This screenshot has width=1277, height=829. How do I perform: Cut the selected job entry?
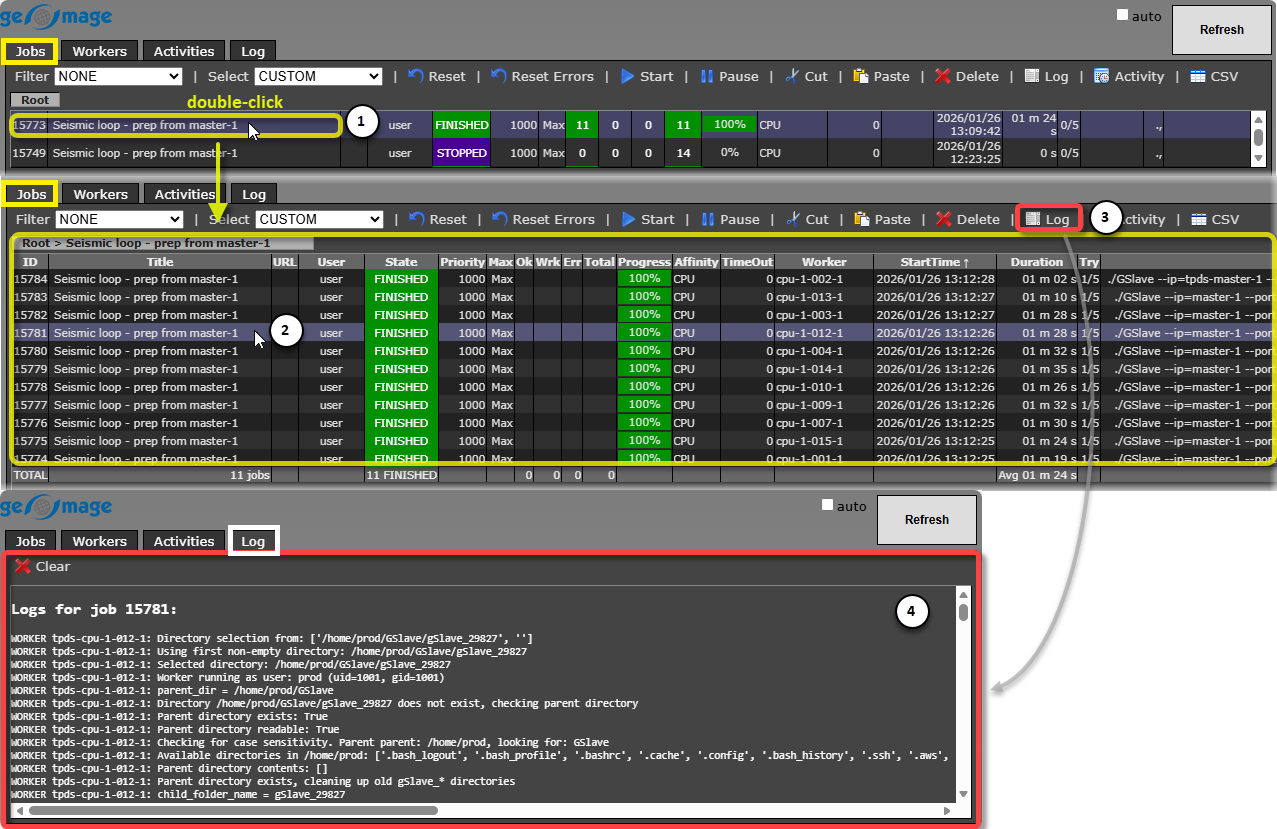(807, 76)
